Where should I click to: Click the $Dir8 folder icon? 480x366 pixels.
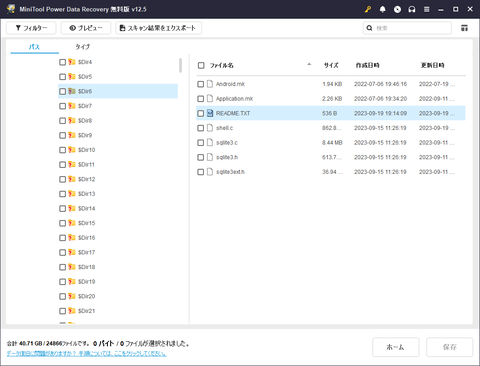(72, 120)
